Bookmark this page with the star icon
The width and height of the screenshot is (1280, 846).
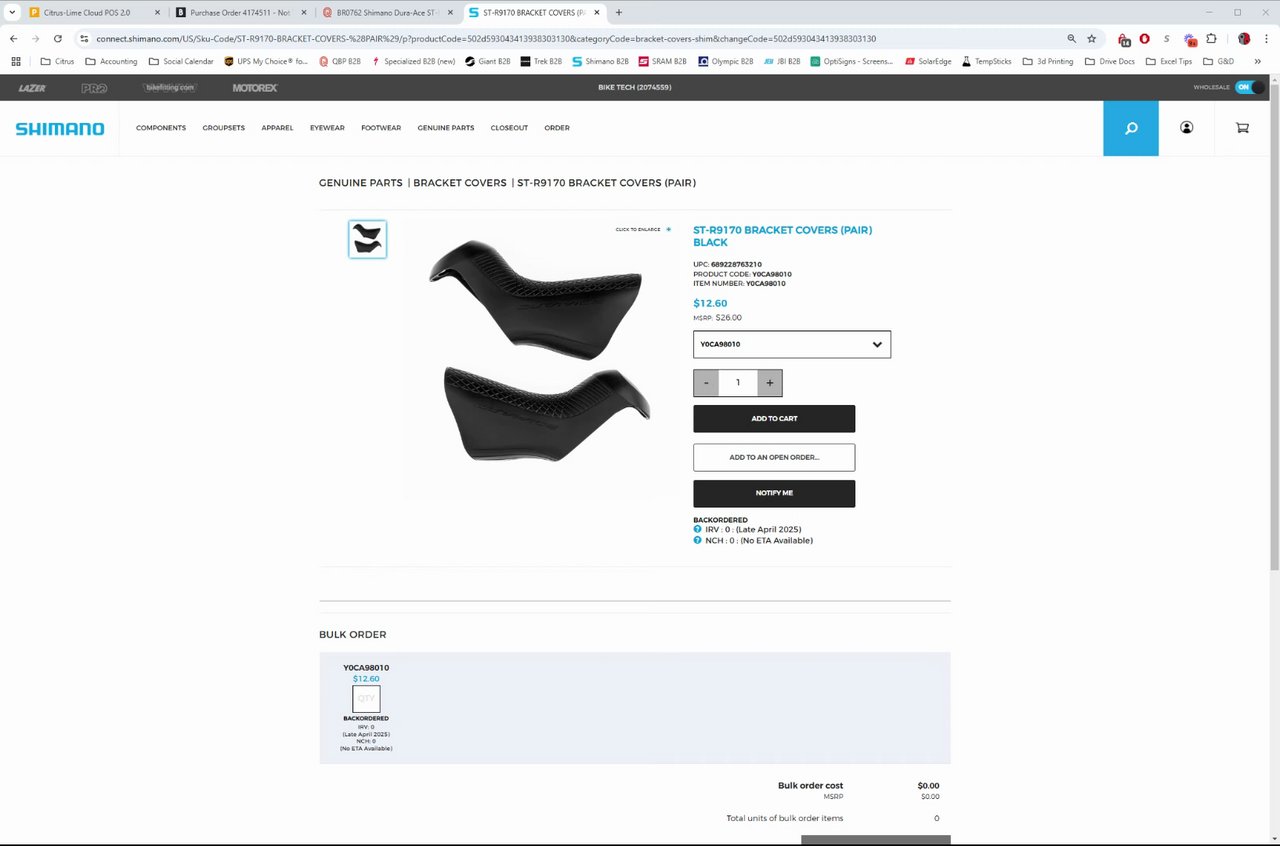[1092, 38]
